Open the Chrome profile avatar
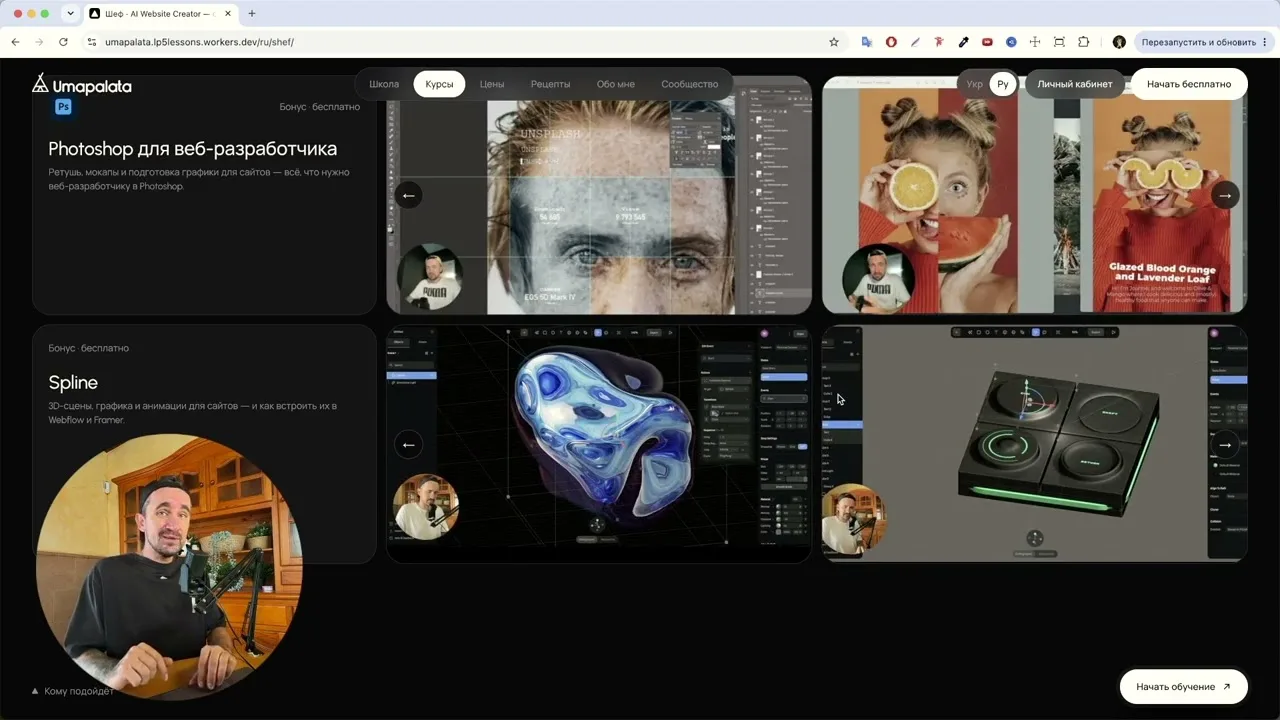Screen dimensions: 1280x720 [1119, 42]
